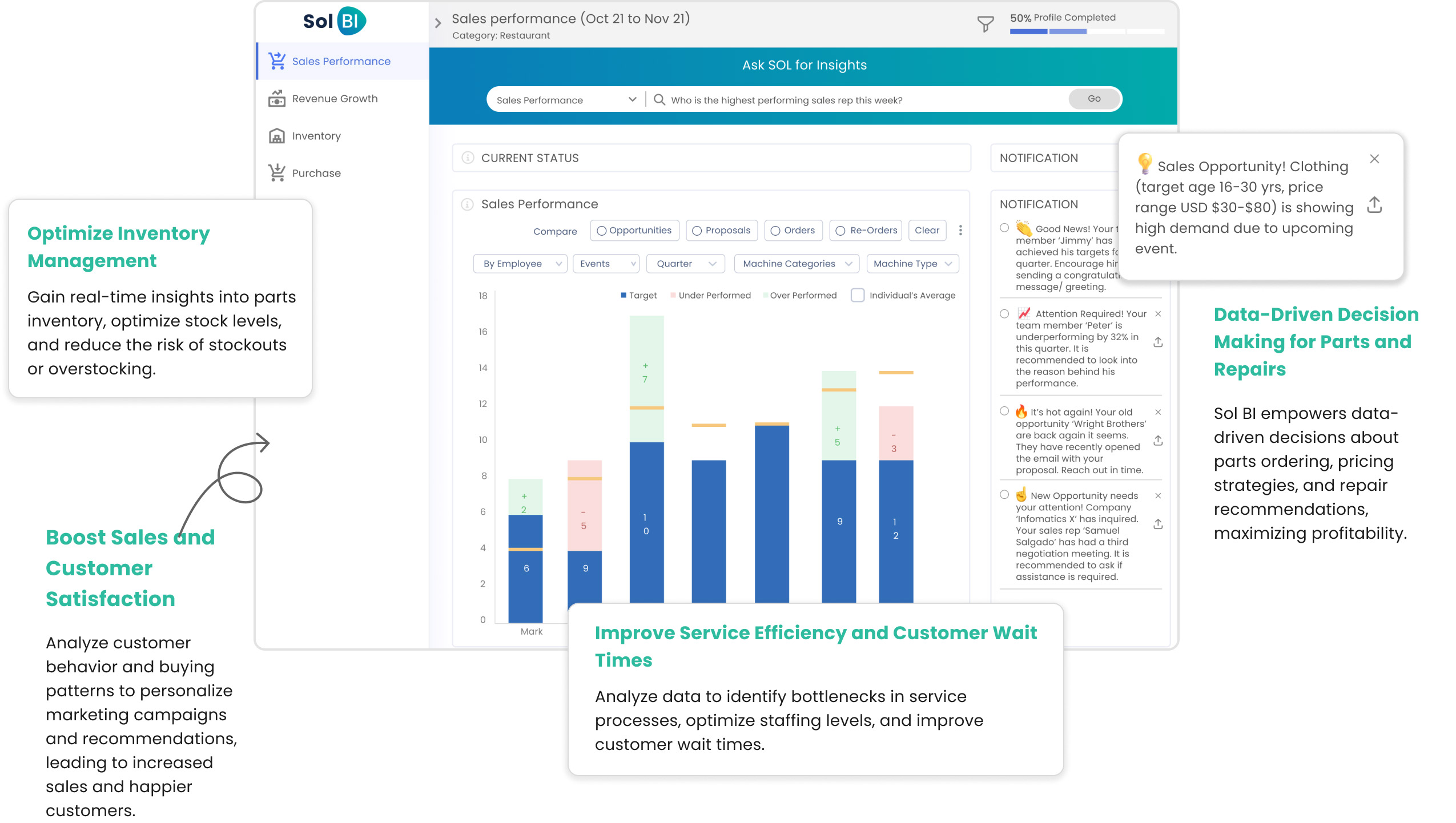This screenshot has height=823, width=1456.
Task: Open the By Employee dropdown
Action: click(520, 264)
